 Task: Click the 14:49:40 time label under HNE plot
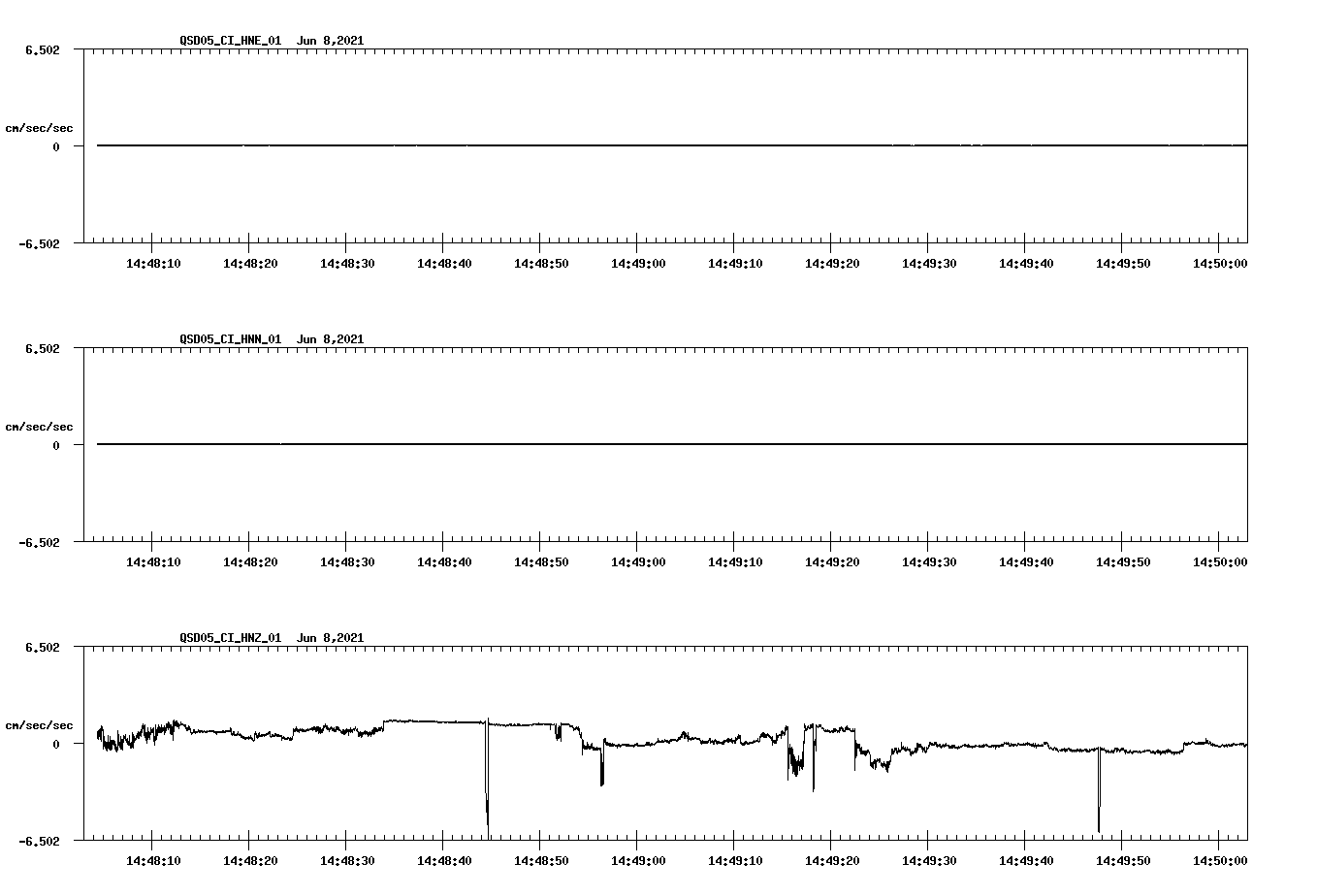[1026, 264]
